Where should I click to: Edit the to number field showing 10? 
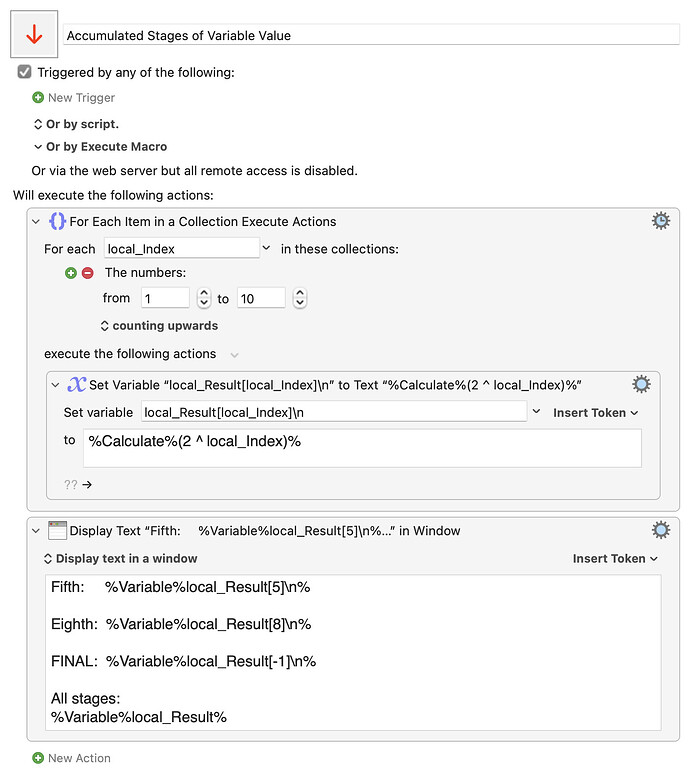261,298
